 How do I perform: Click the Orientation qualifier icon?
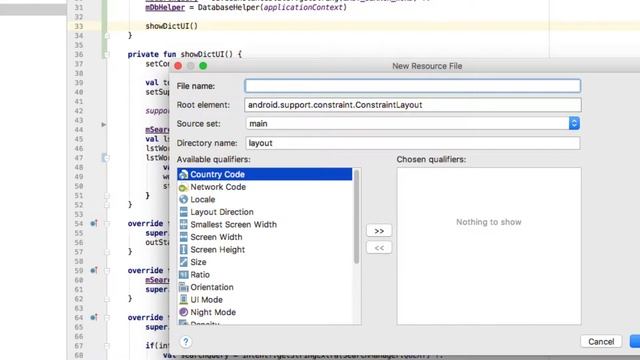(183, 287)
